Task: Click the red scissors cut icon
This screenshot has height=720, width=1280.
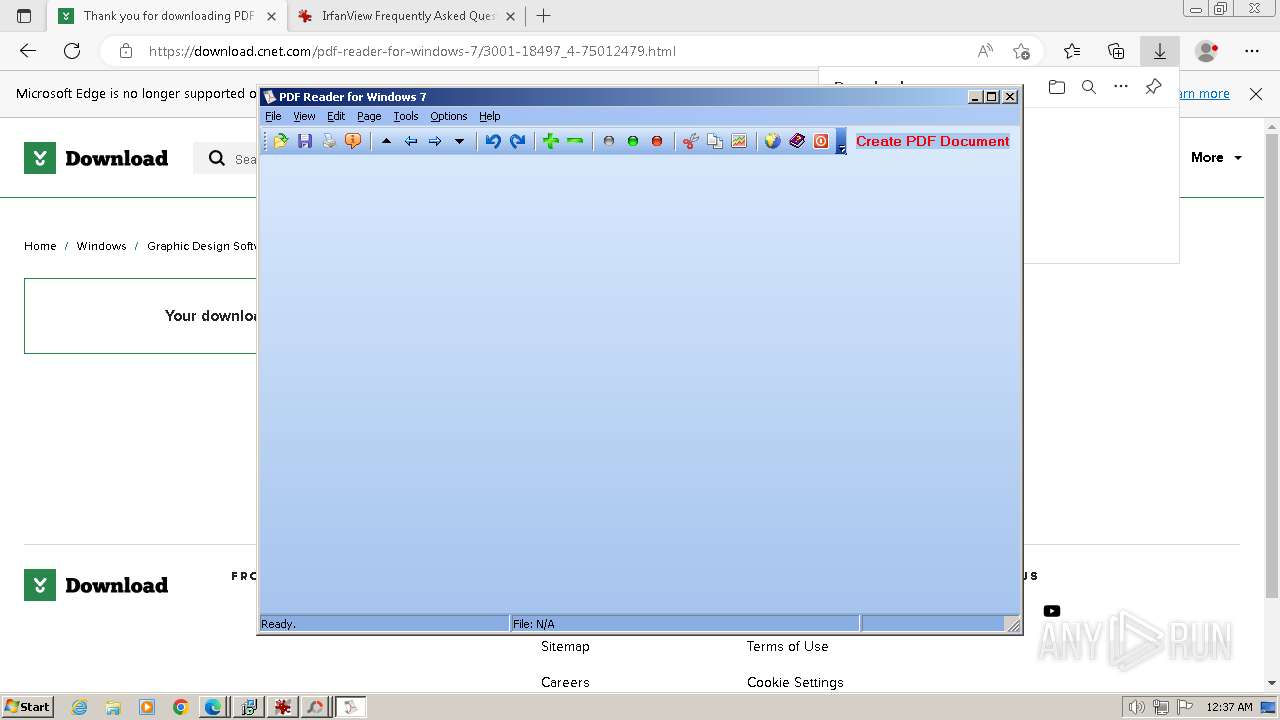Action: [x=691, y=141]
